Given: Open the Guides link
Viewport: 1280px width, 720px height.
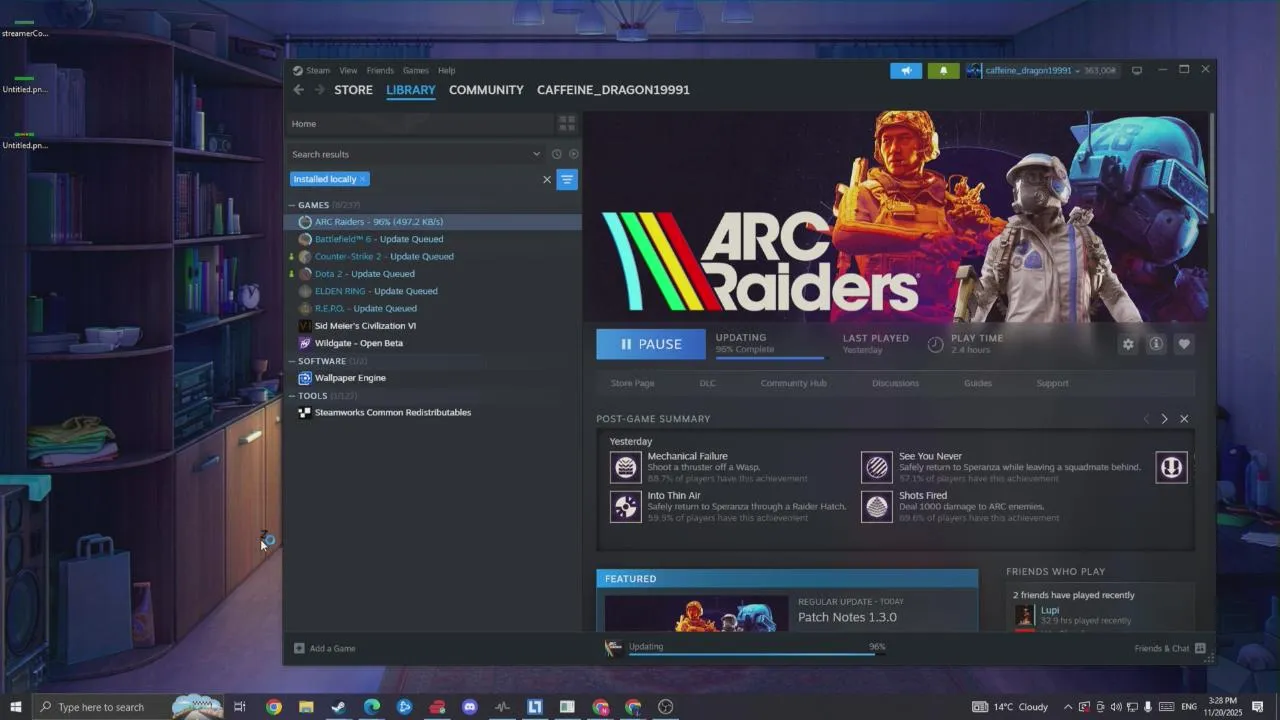Looking at the screenshot, I should (x=978, y=383).
